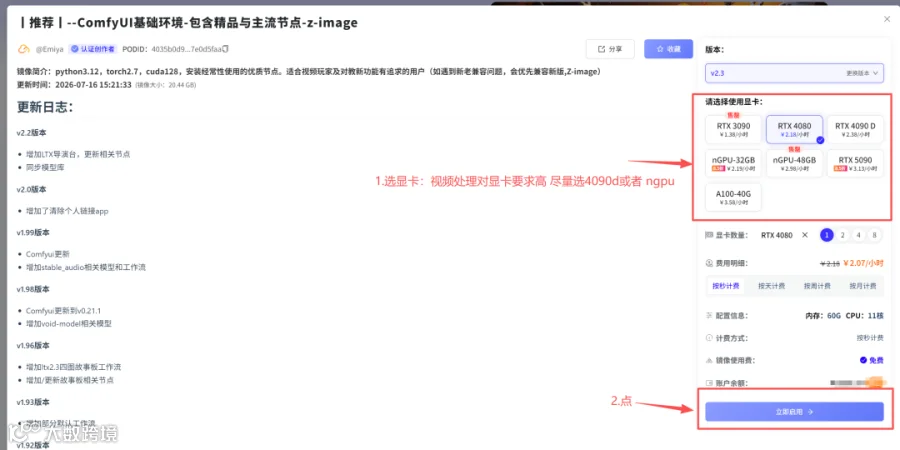Viewport: 900px width, 450px height.
Task: Click the 内存: 60G value
Action: tap(821, 316)
